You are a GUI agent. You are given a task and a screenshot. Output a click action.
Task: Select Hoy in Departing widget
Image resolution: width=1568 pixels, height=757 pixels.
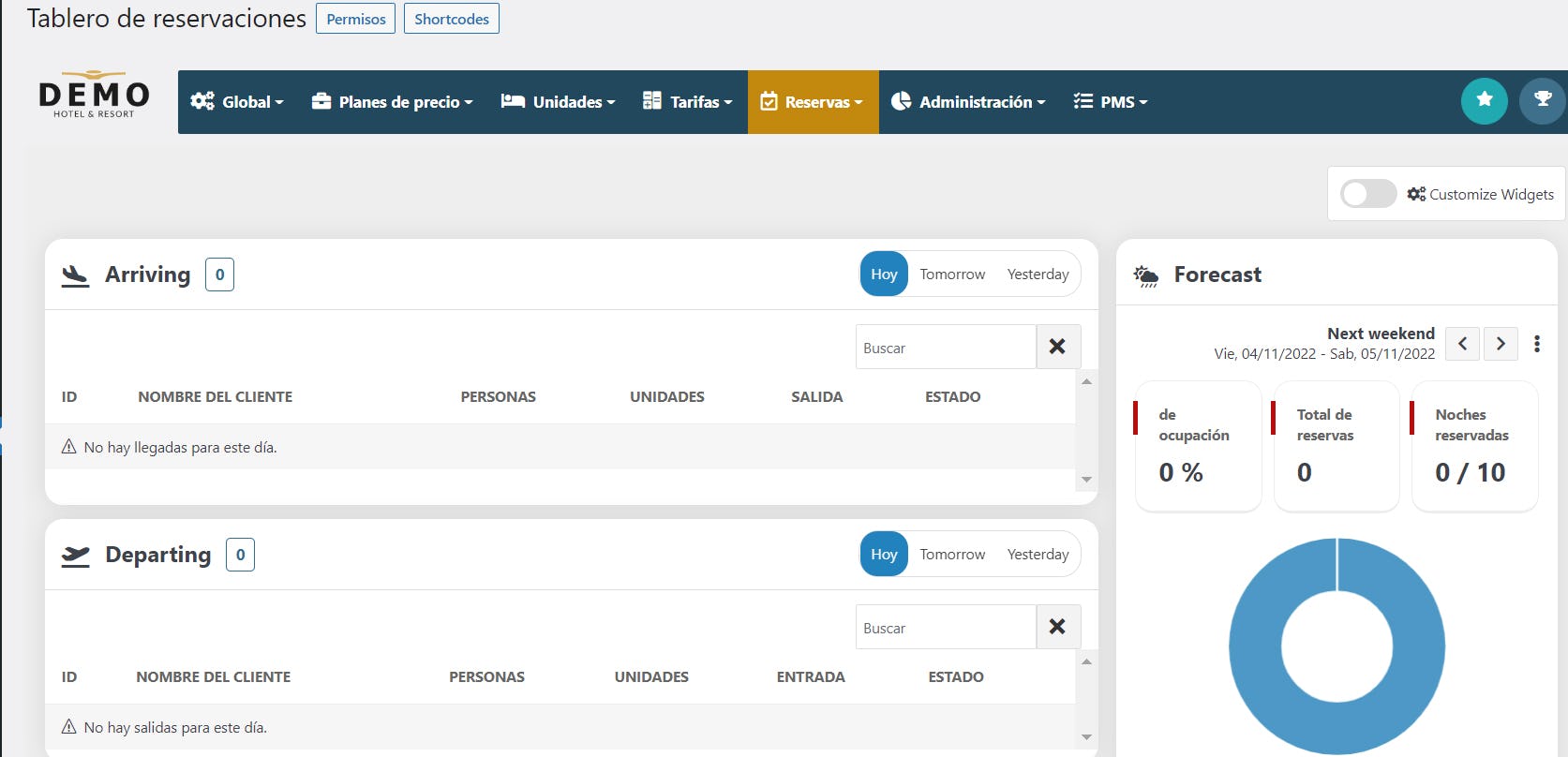884,554
